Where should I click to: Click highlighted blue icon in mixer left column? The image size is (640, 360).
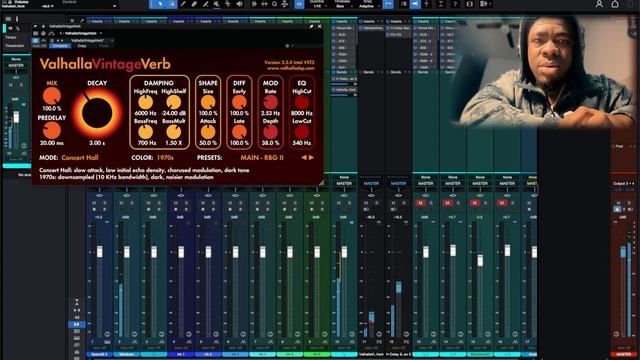(76, 324)
